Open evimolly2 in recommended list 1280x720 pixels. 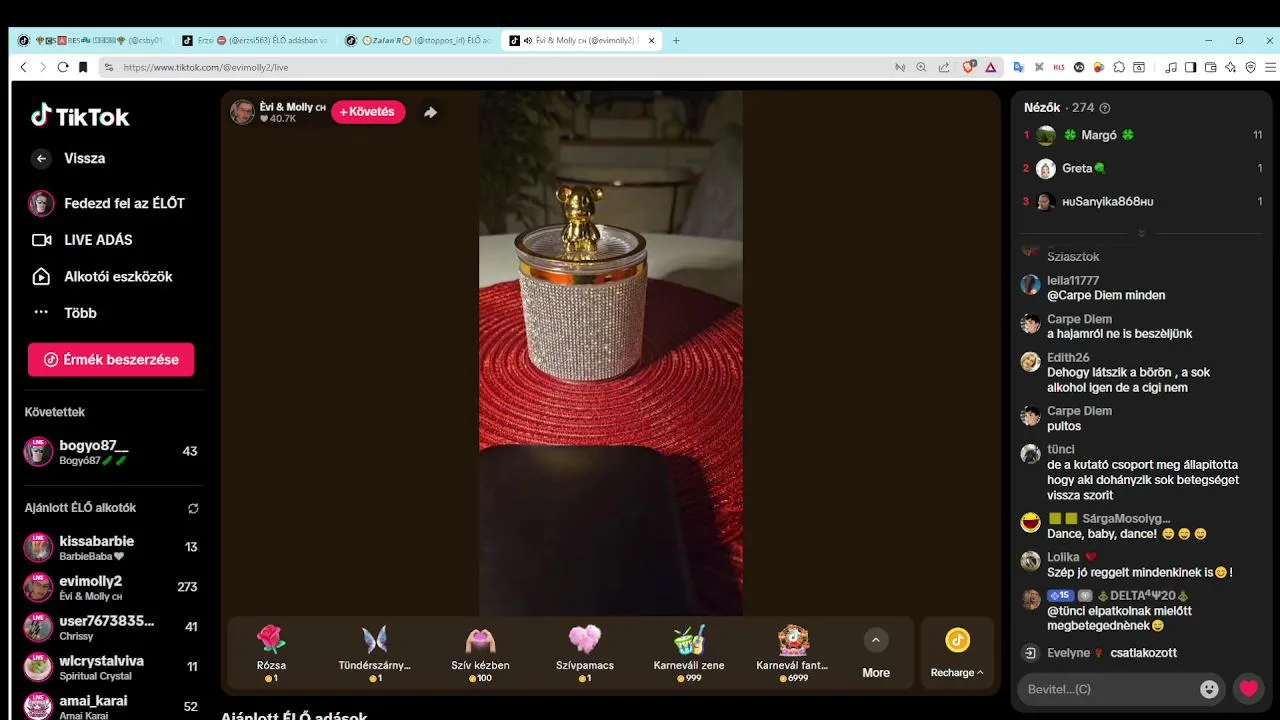tap(111, 587)
